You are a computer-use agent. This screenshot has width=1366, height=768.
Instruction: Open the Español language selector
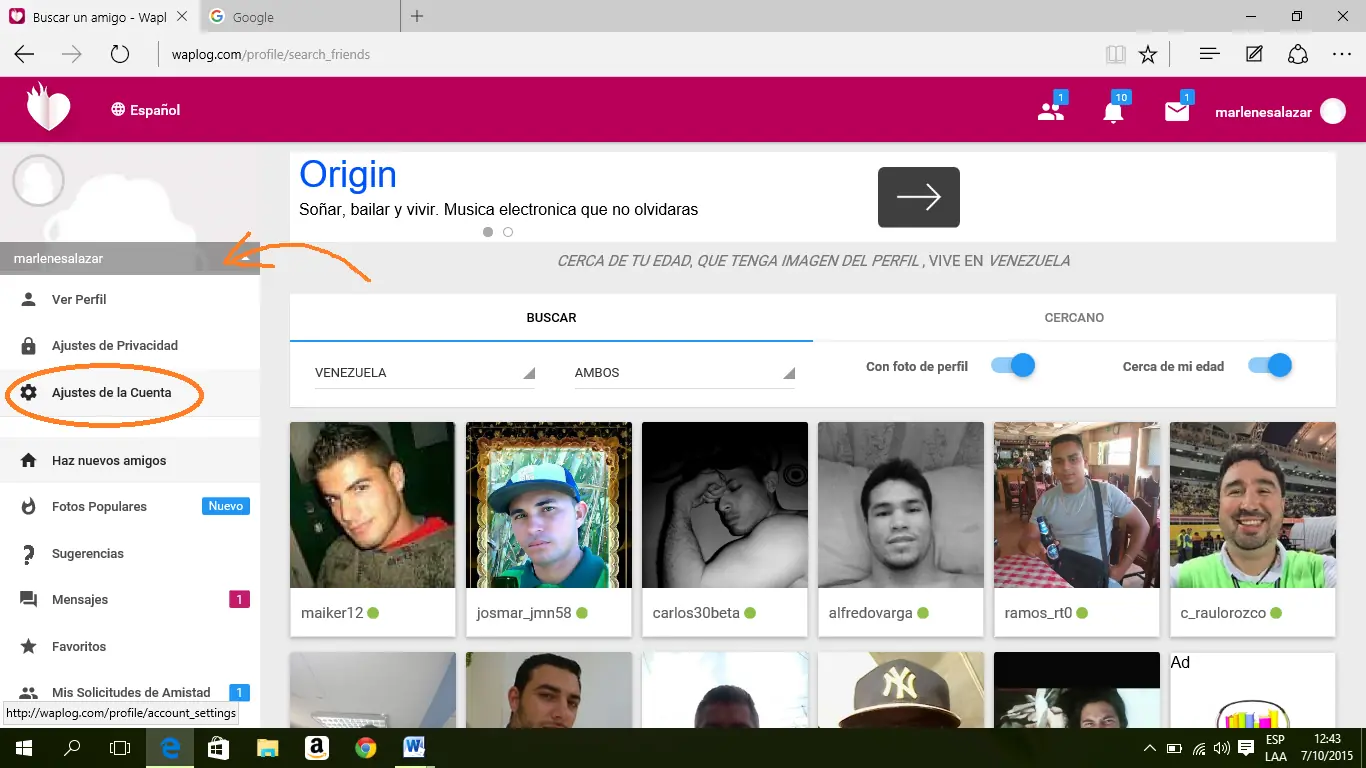146,110
